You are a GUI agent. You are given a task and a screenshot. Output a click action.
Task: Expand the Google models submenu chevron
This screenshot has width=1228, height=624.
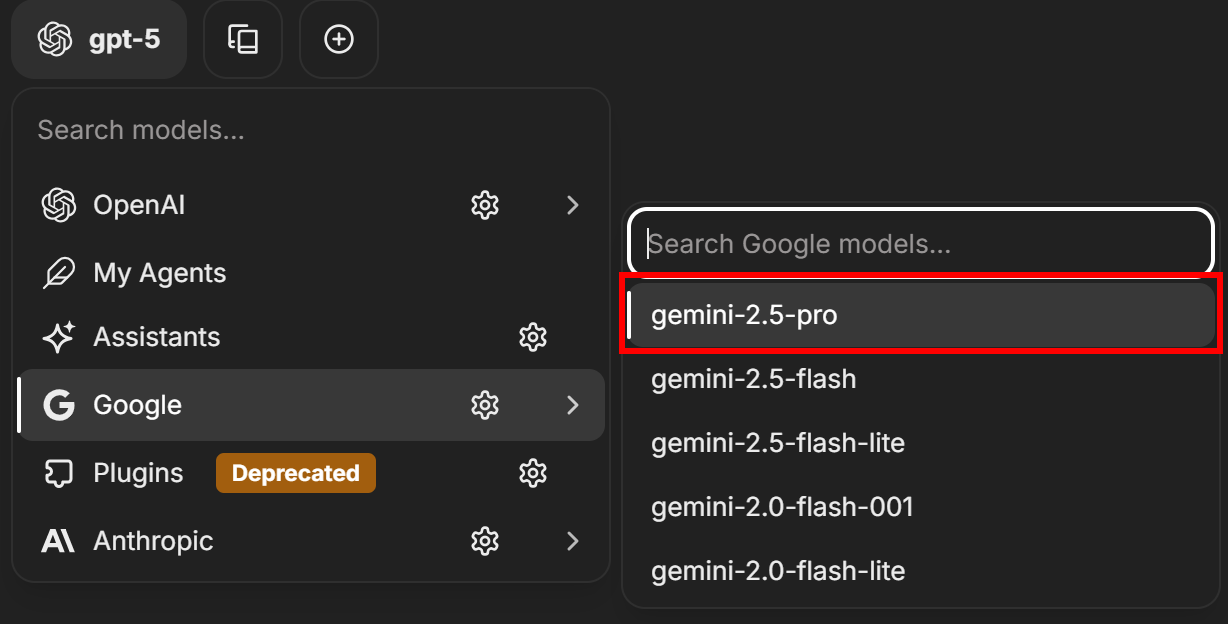point(572,405)
